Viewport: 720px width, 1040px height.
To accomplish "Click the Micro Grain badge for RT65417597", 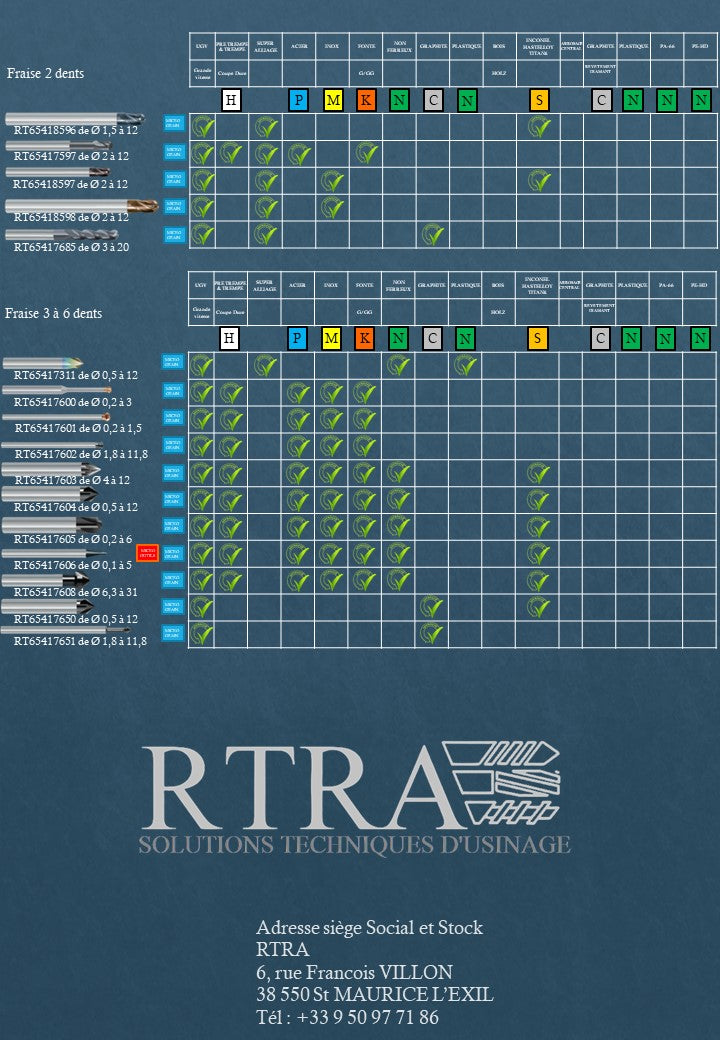I will point(174,152).
